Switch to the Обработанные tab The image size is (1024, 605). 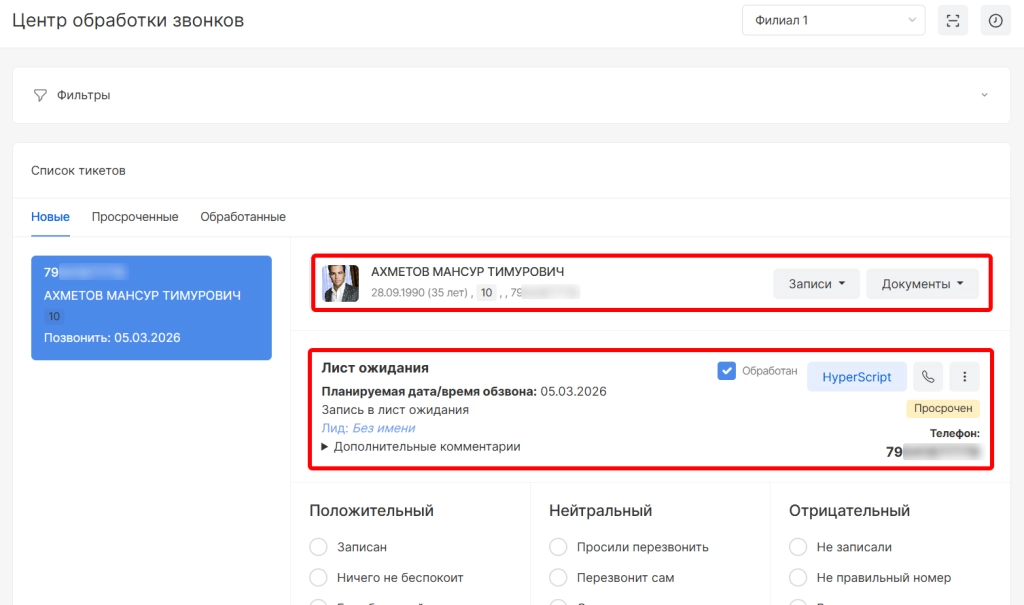point(243,217)
